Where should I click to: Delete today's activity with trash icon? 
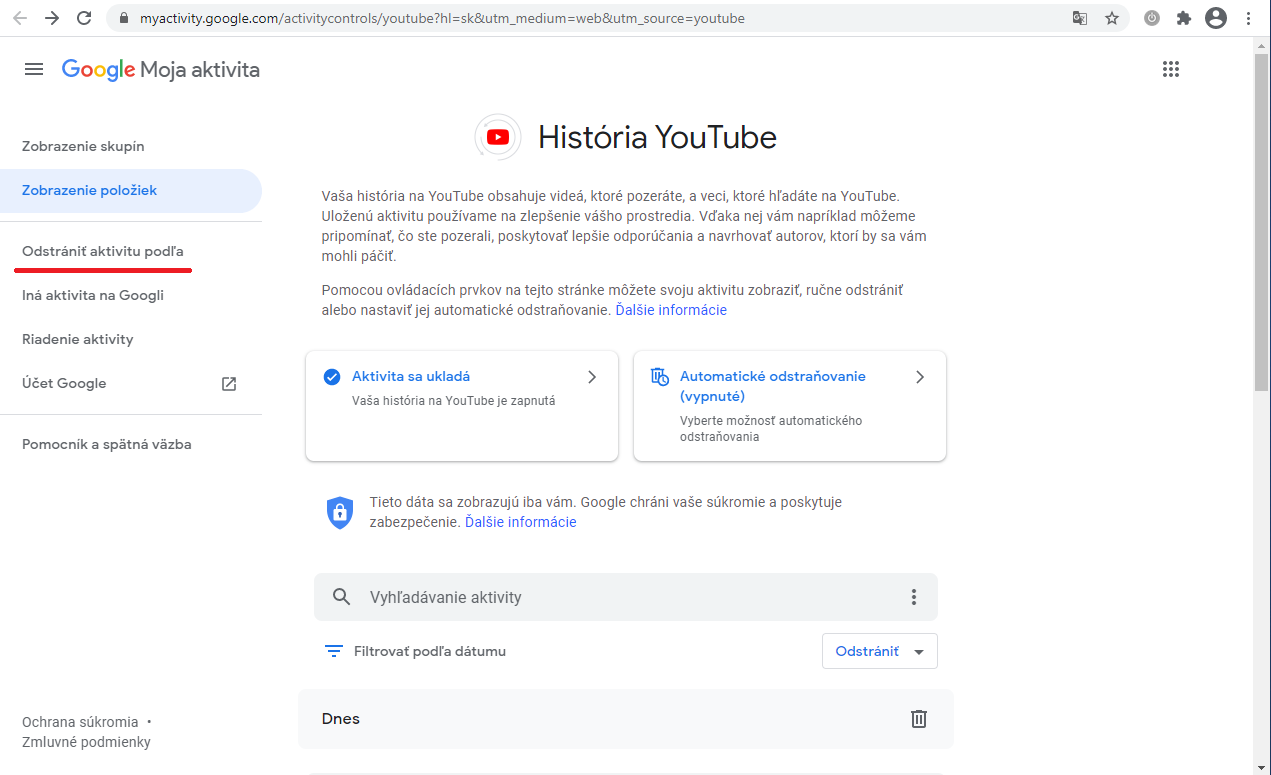(919, 719)
